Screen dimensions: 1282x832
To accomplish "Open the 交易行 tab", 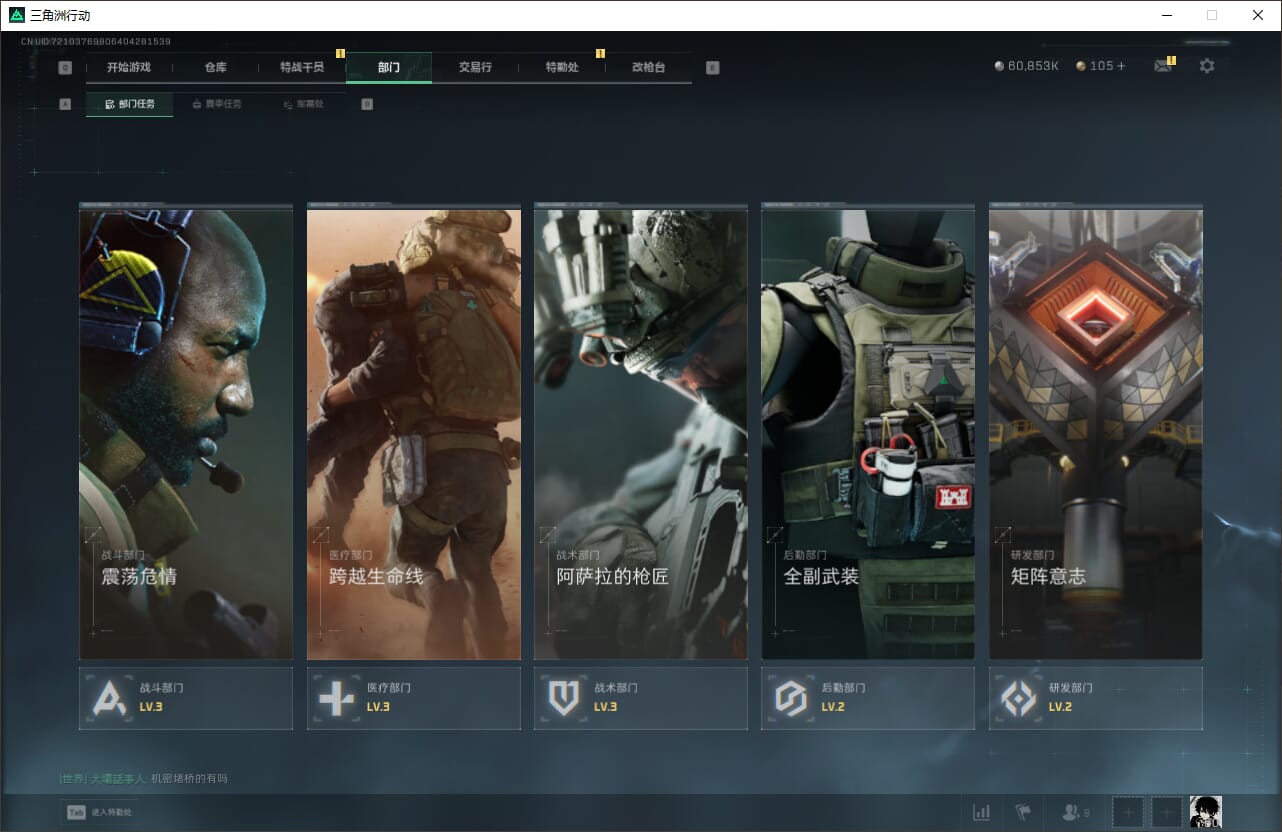I will pyautogui.click(x=475, y=67).
